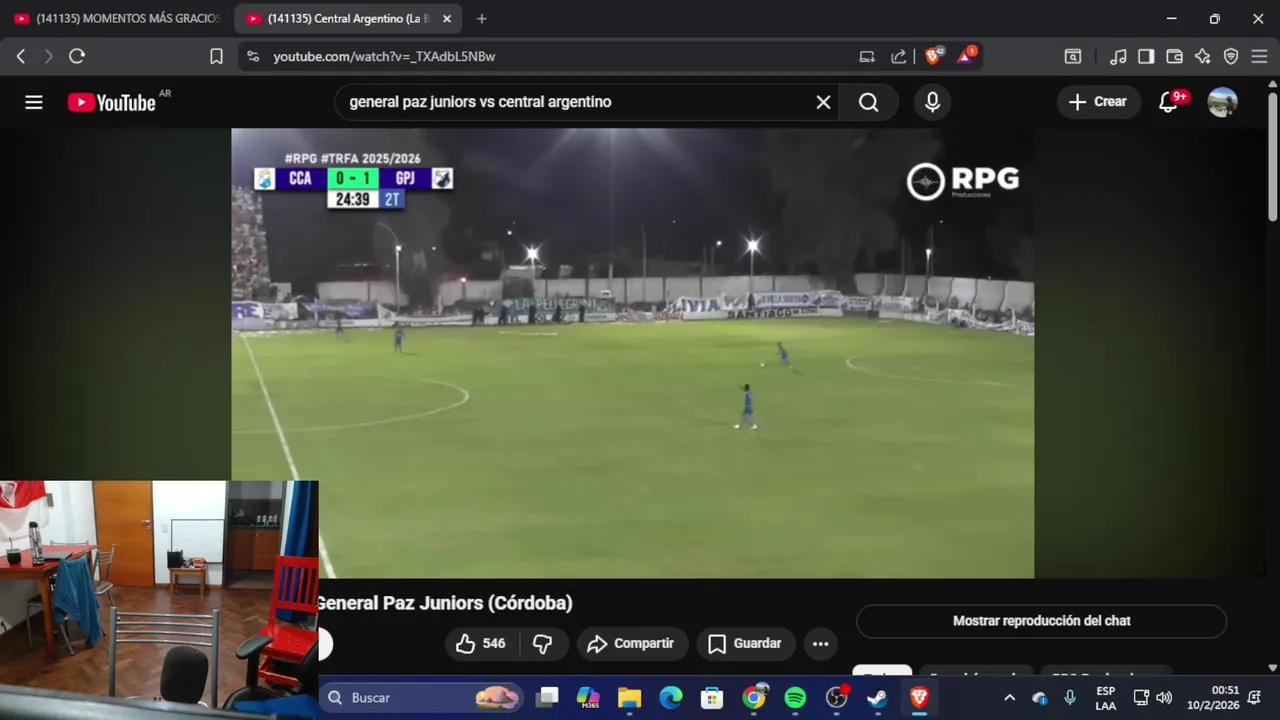
Task: Toggle the Brave sidebar panel
Action: (1146, 56)
